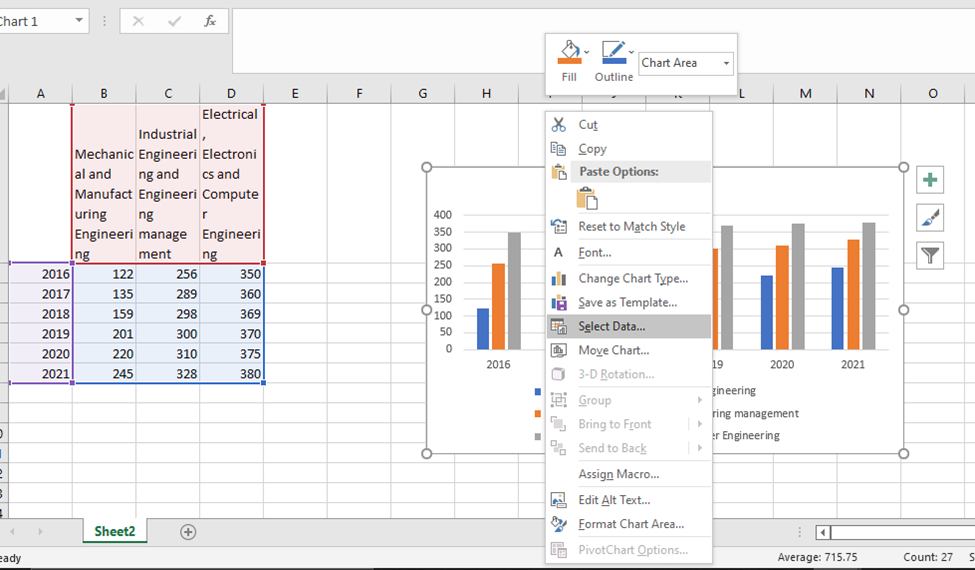Click the top-right chart resize handle
The image size is (975, 570).
[903, 167]
